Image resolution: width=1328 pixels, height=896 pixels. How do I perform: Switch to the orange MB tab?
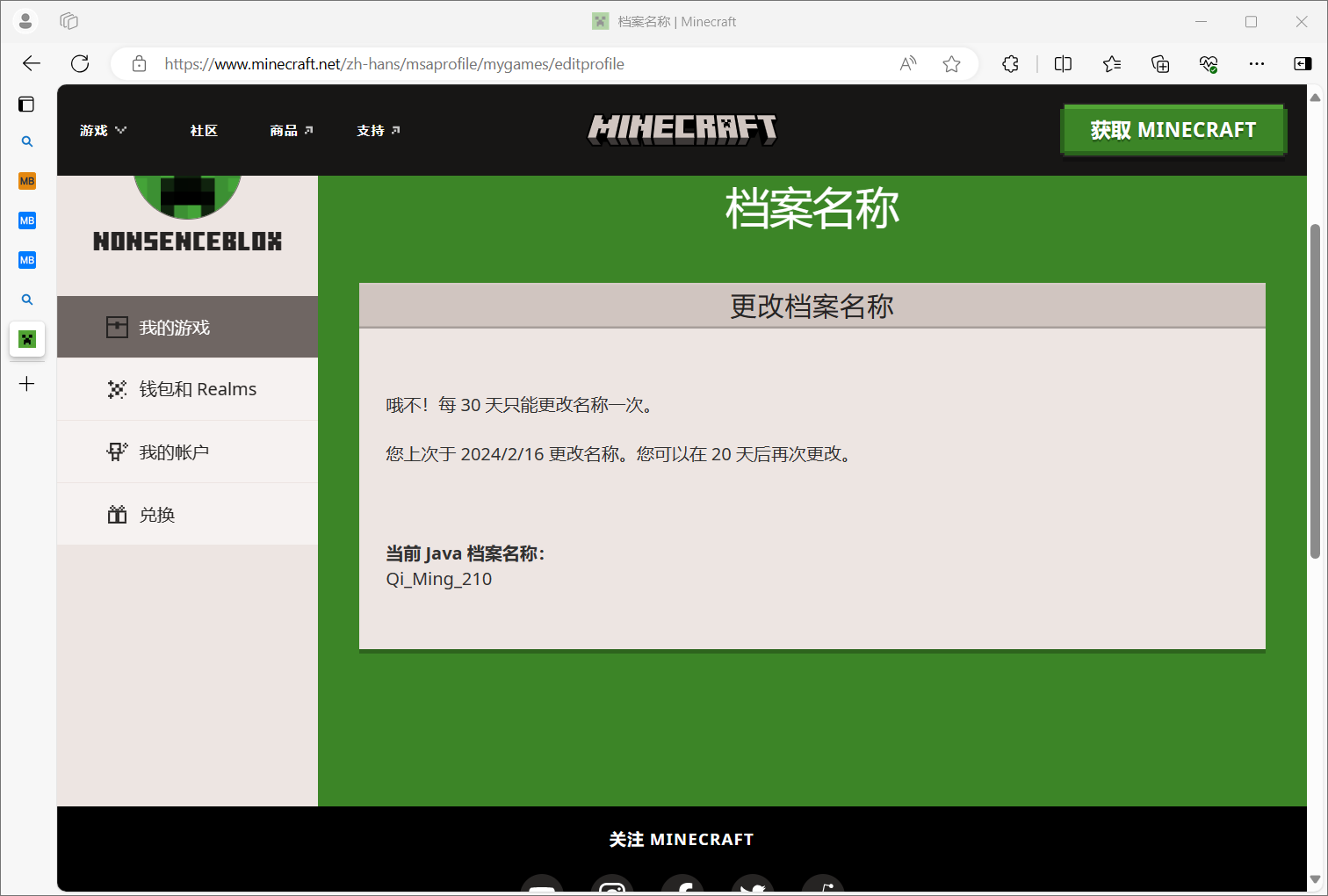(x=27, y=181)
